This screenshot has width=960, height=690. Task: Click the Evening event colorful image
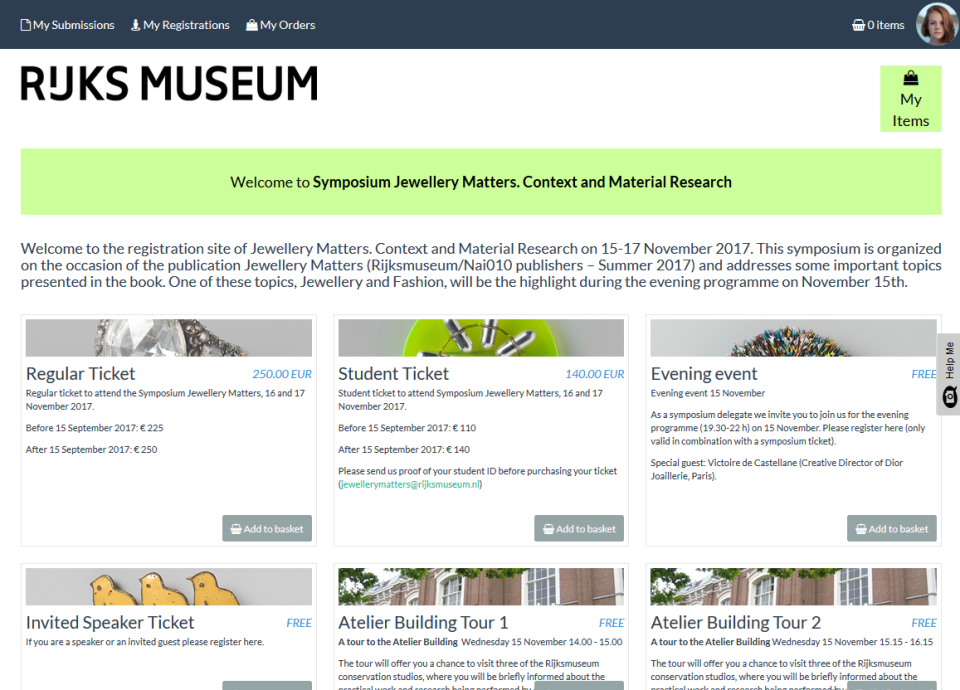[x=793, y=338]
